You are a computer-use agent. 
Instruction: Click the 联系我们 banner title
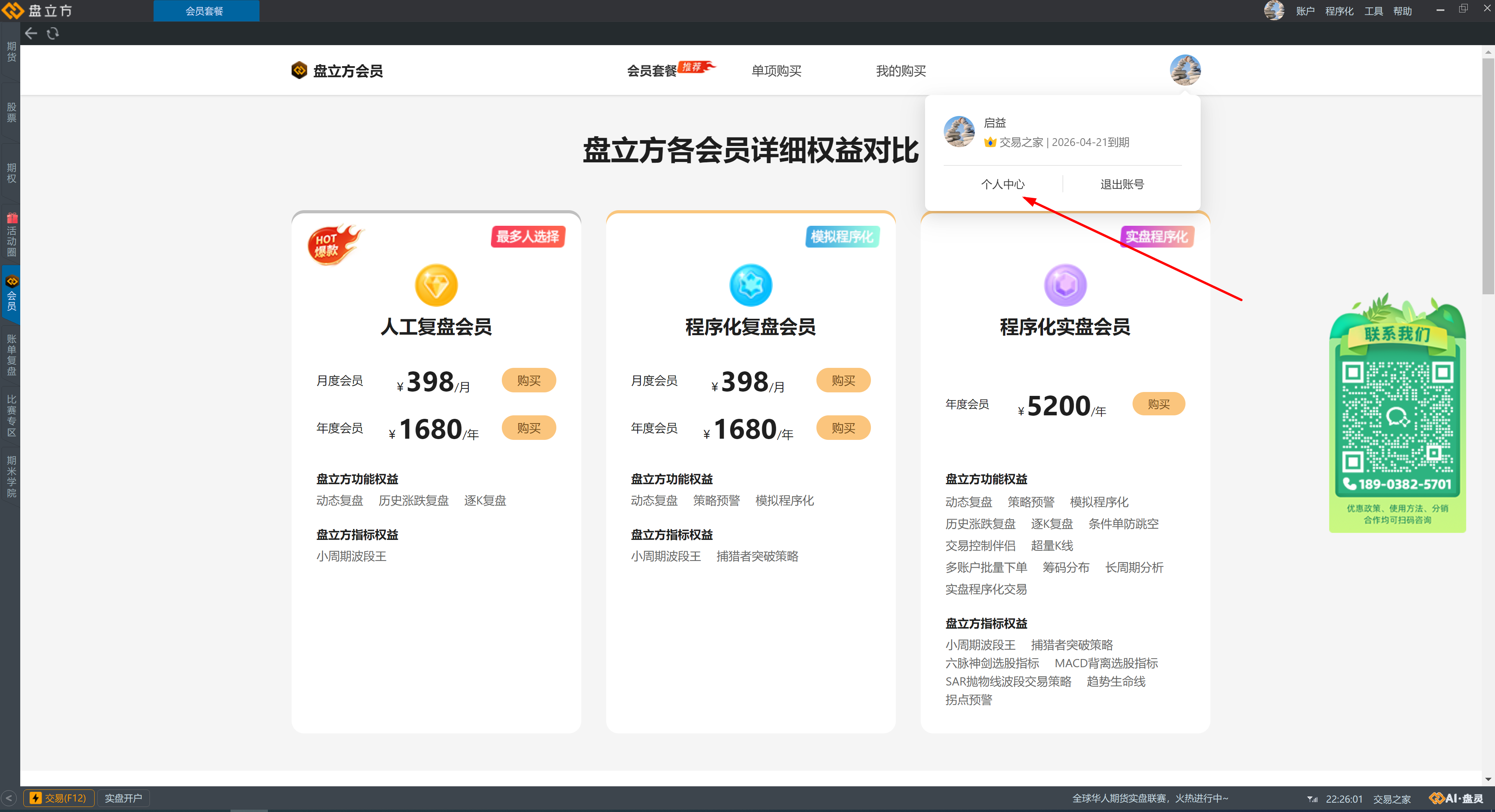(1398, 334)
